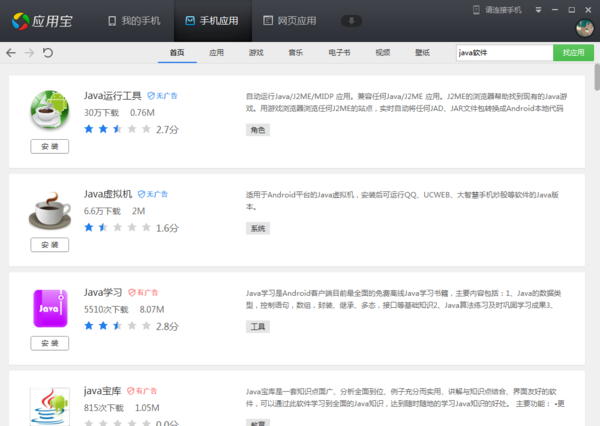Click the vertical scrollbar thumb
The height and width of the screenshot is (426, 600).
point(597,77)
